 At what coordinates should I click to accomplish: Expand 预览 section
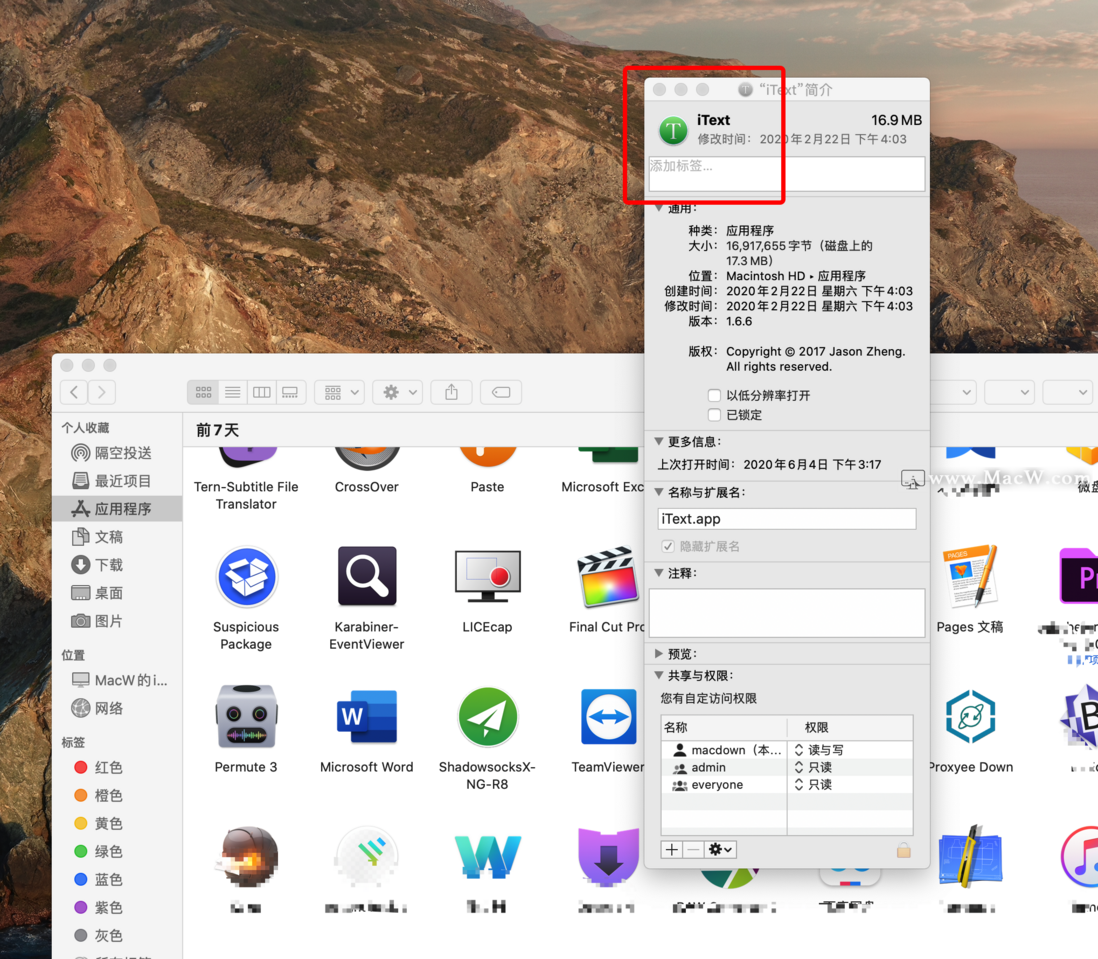coord(658,653)
